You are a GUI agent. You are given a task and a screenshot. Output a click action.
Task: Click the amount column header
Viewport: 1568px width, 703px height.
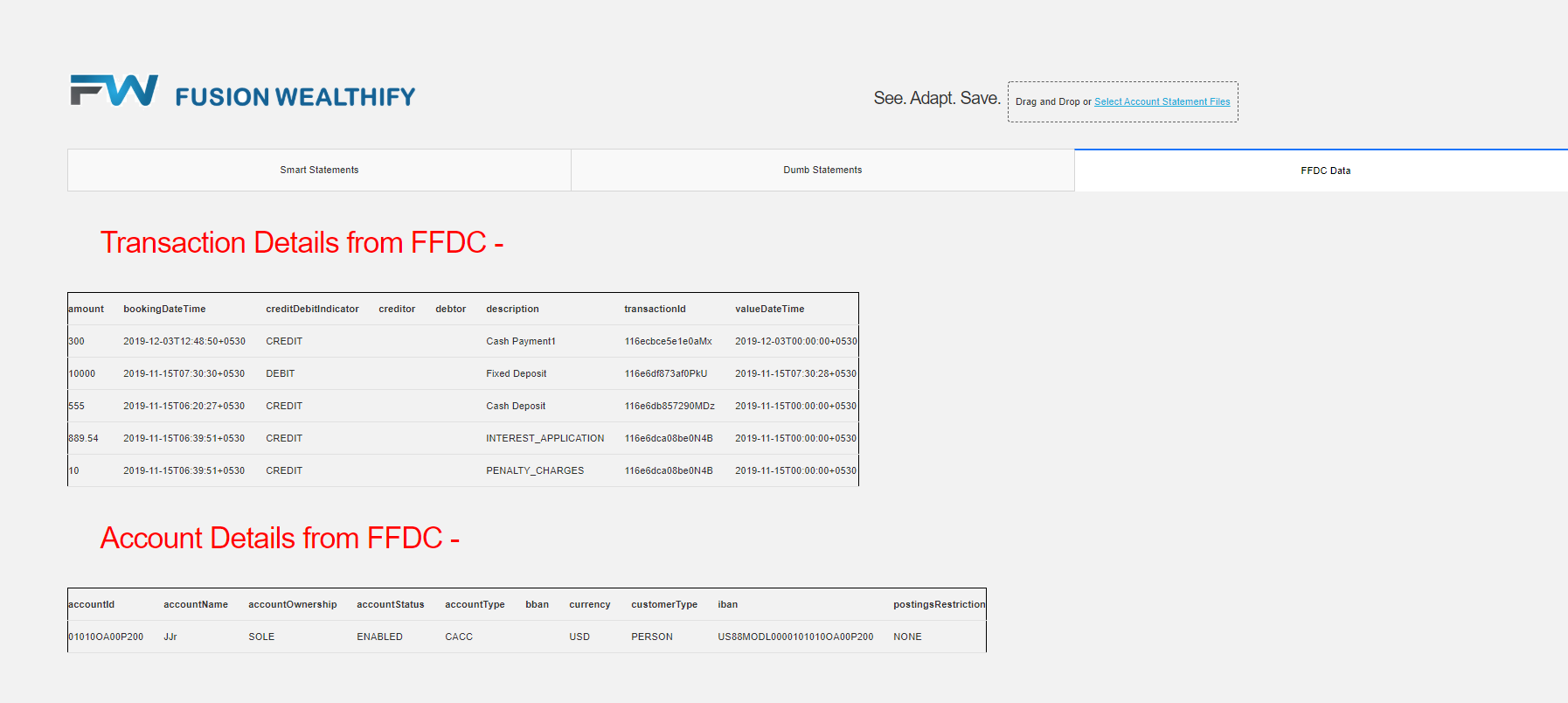[86, 309]
